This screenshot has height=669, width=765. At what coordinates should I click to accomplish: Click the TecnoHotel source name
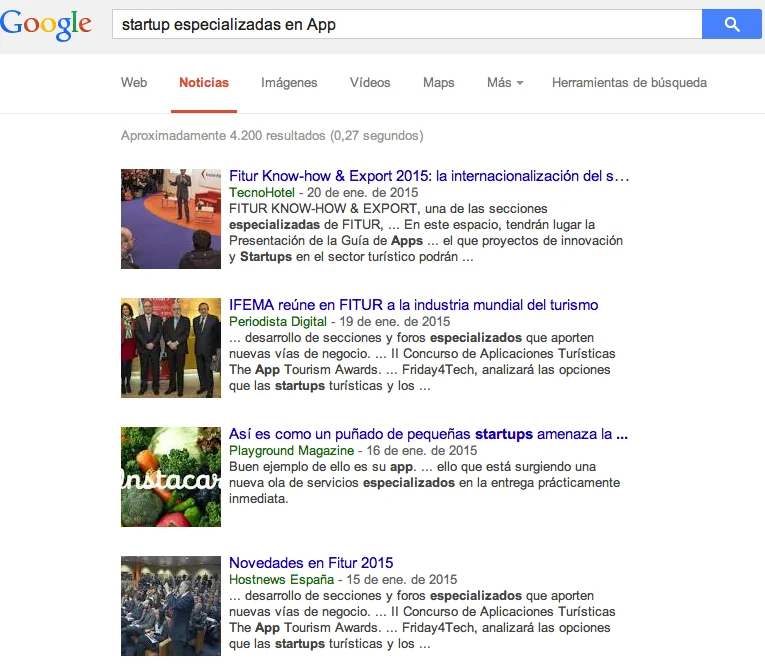tap(262, 192)
